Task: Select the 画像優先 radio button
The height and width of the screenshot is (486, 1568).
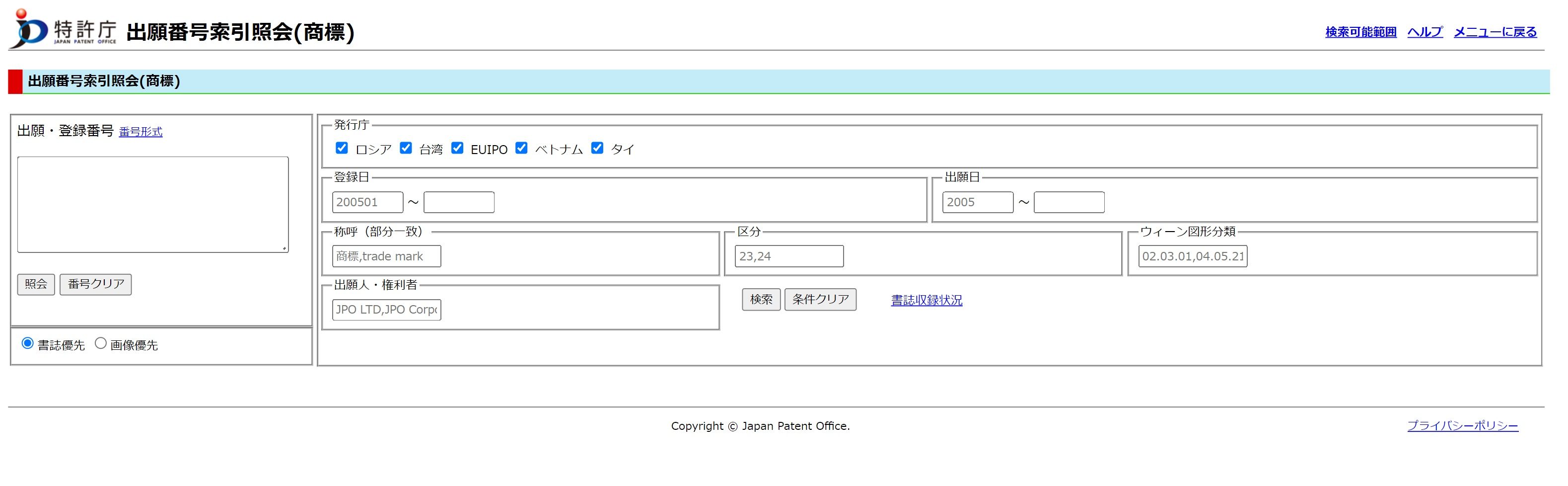Action: [x=100, y=343]
